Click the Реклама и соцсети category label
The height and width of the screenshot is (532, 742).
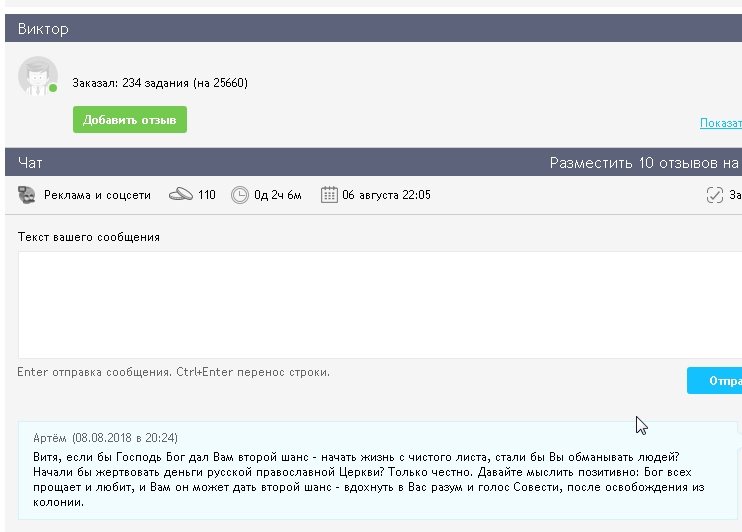click(x=97, y=195)
